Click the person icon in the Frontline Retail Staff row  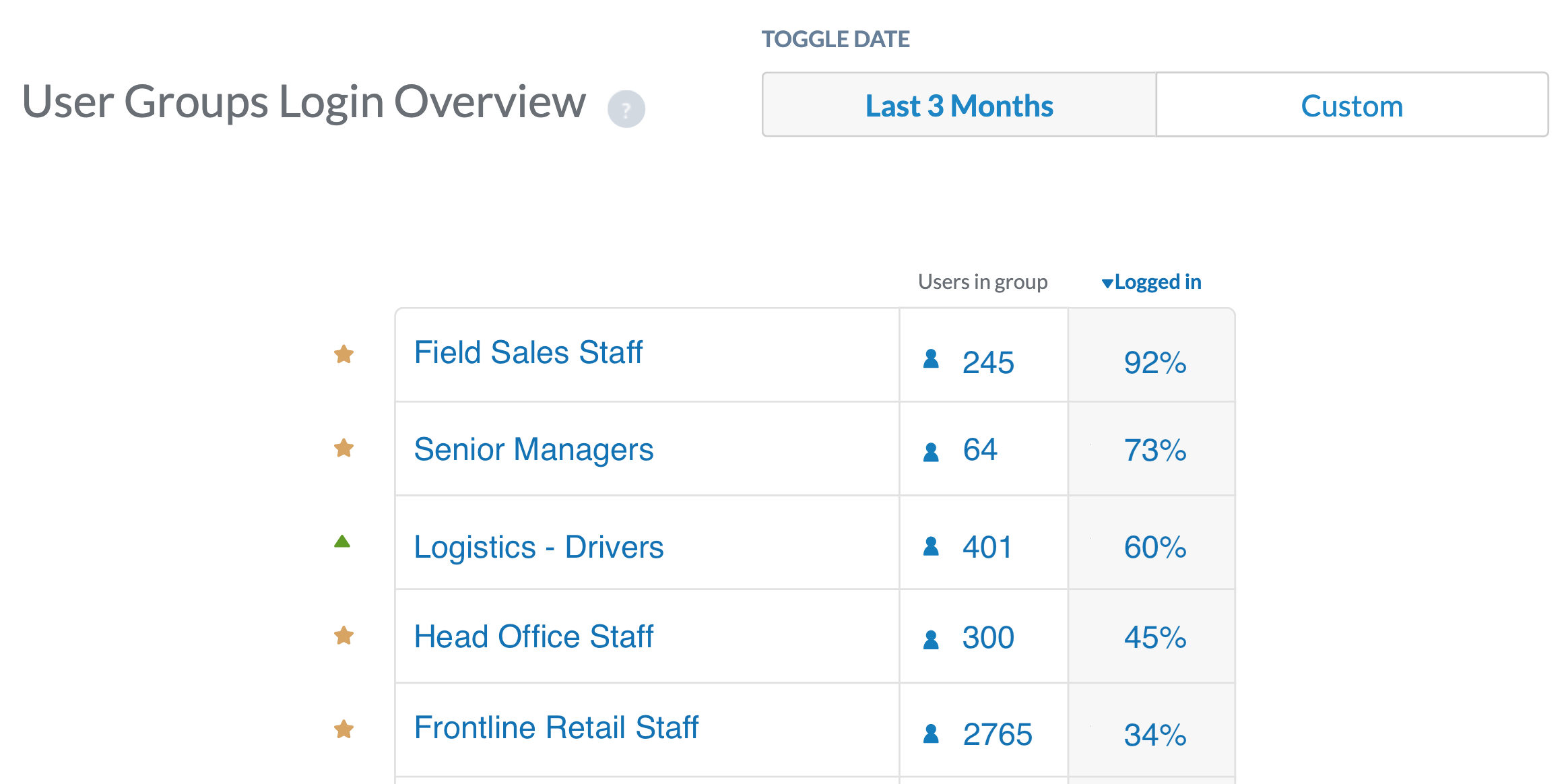931,733
